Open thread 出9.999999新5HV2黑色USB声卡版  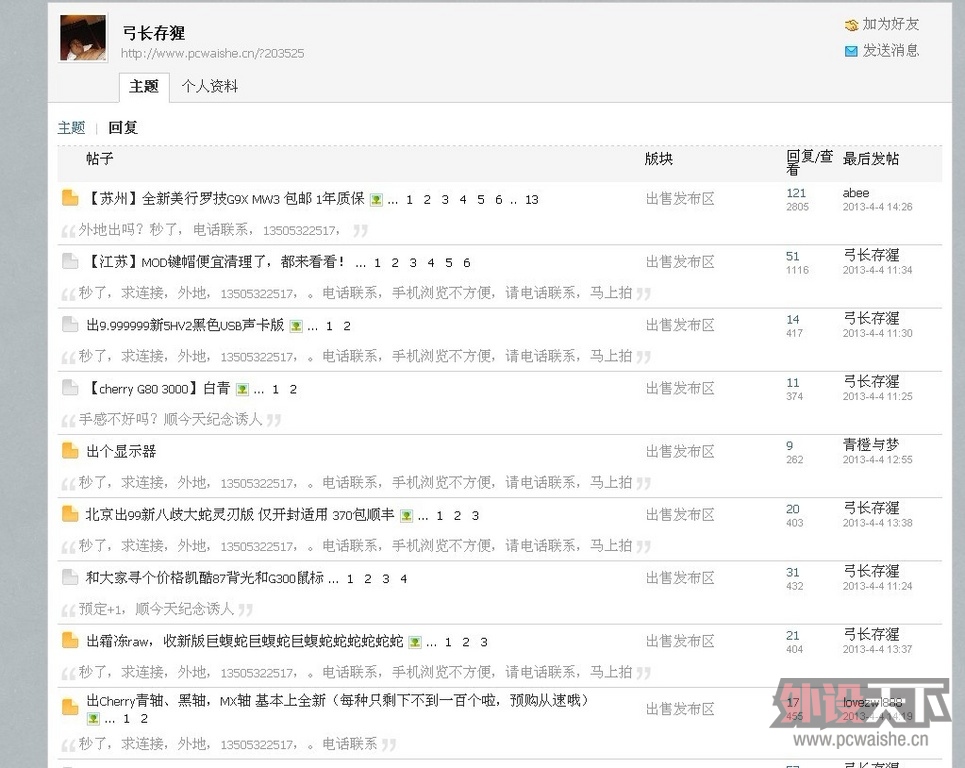click(x=185, y=326)
